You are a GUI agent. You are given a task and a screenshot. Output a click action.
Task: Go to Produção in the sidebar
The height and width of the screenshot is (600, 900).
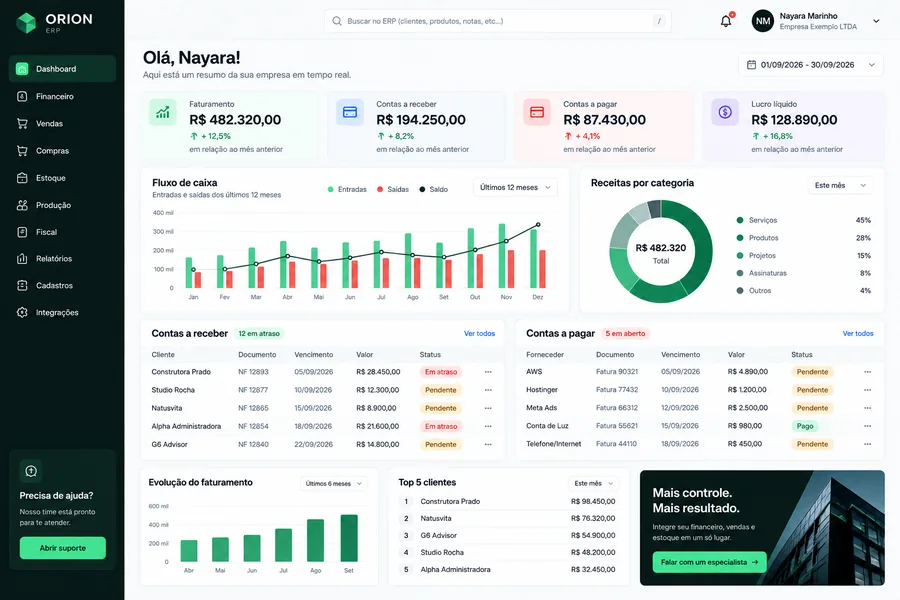pos(62,205)
